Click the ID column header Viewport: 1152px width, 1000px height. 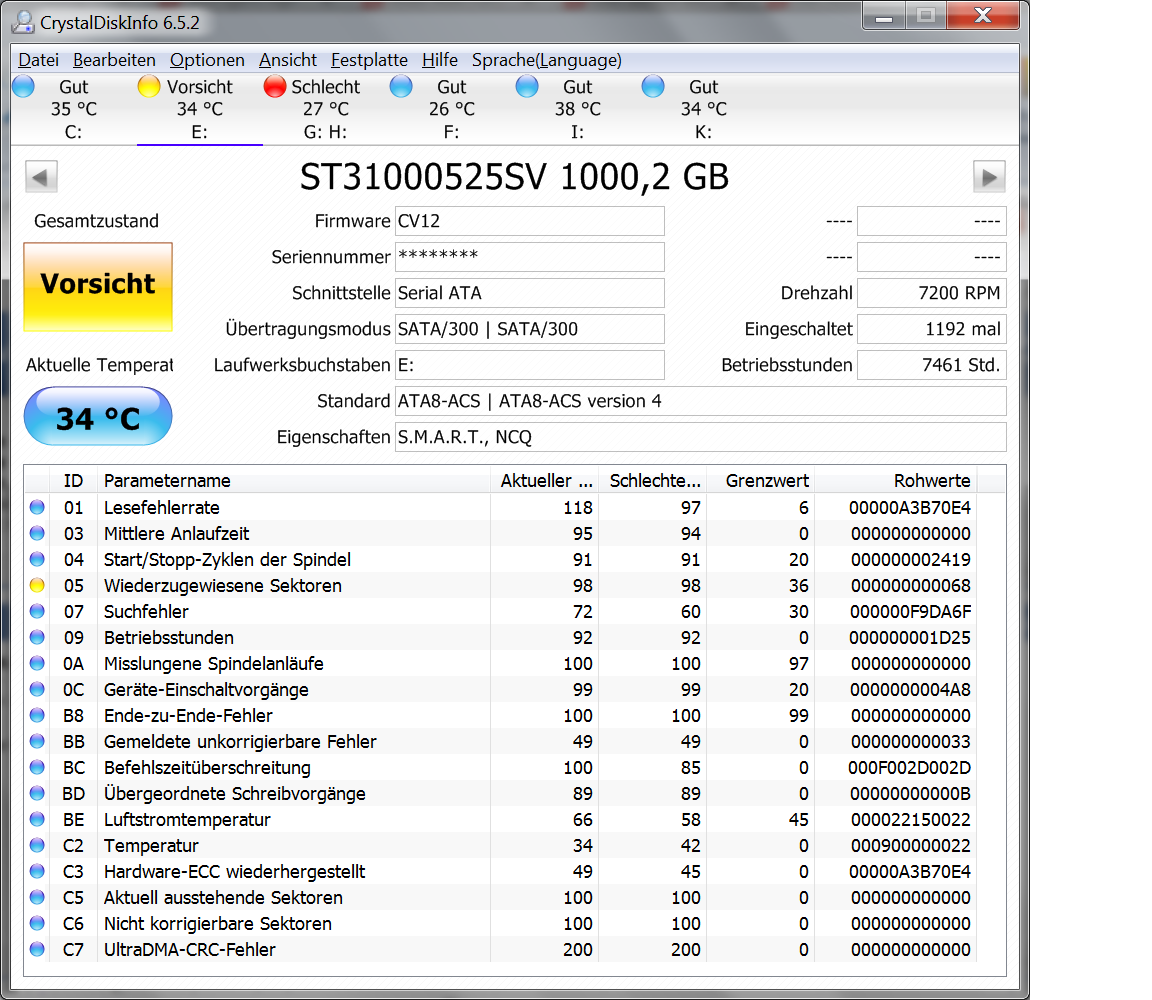pos(73,481)
